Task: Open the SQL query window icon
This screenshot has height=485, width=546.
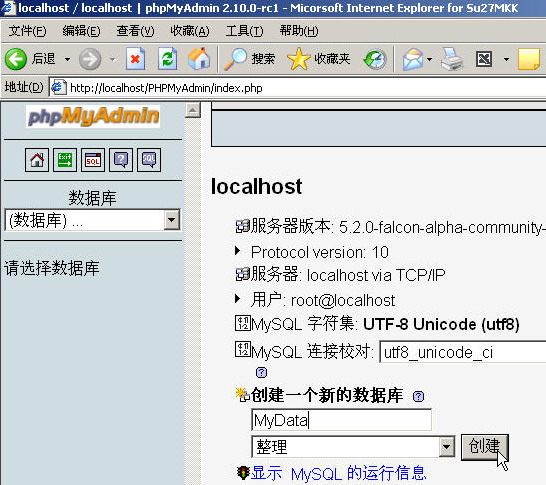Action: click(93, 160)
